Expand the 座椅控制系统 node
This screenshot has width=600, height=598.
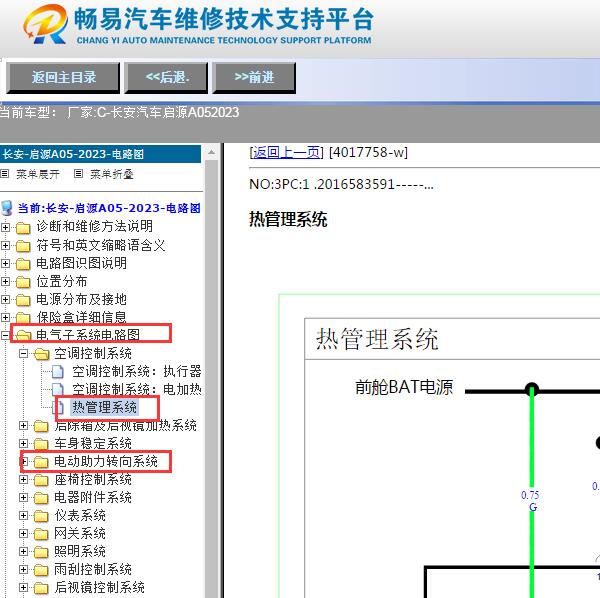point(23,479)
